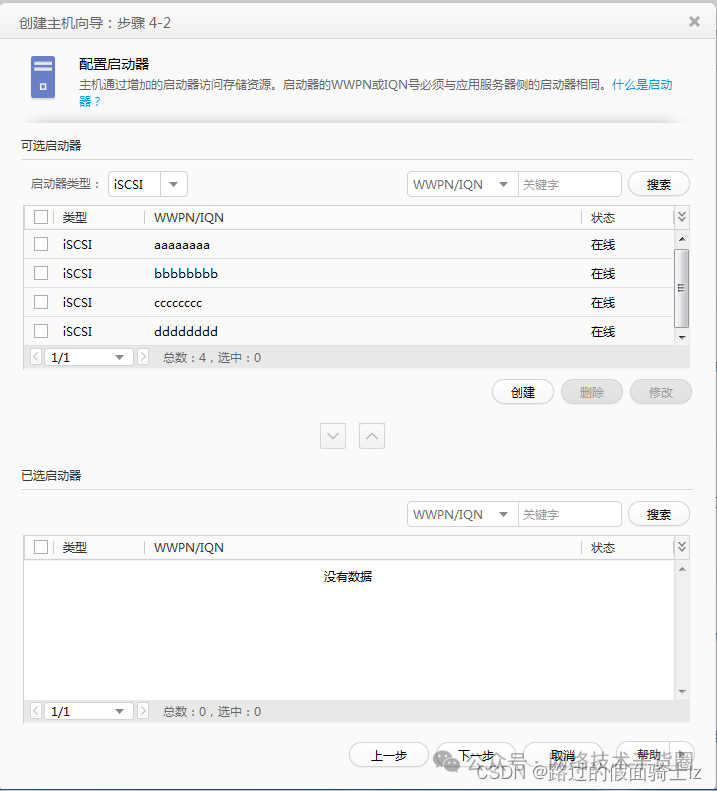Check the checkbox for initiator cccccccc
The image size is (717, 791).
(41, 302)
